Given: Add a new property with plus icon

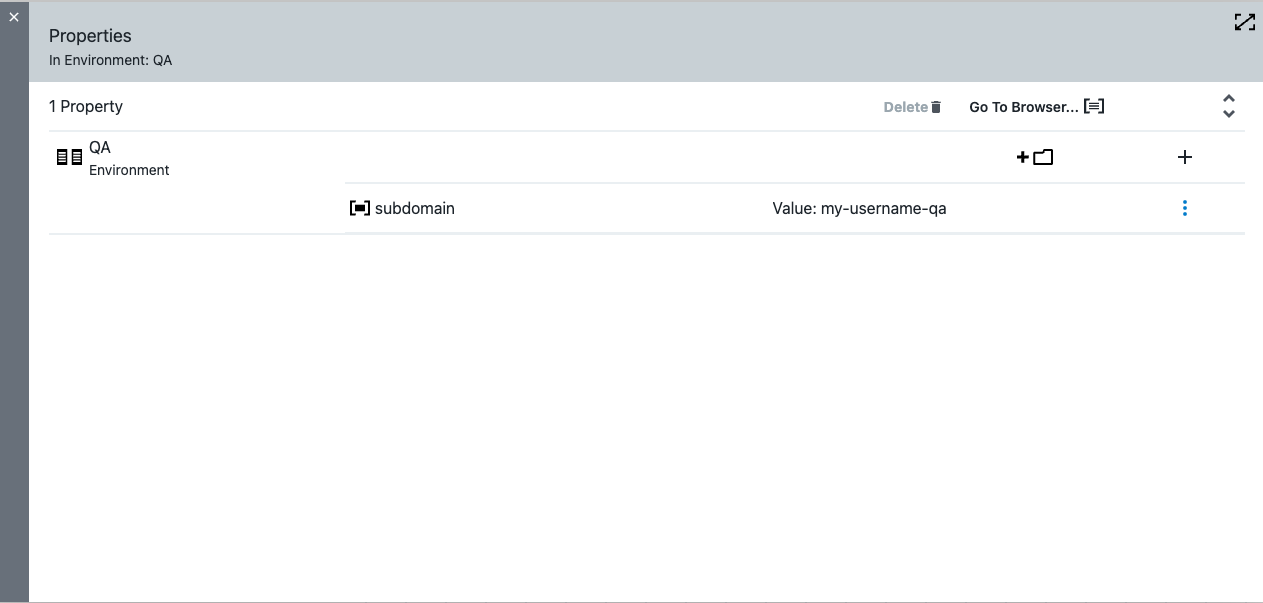Looking at the screenshot, I should (1185, 157).
